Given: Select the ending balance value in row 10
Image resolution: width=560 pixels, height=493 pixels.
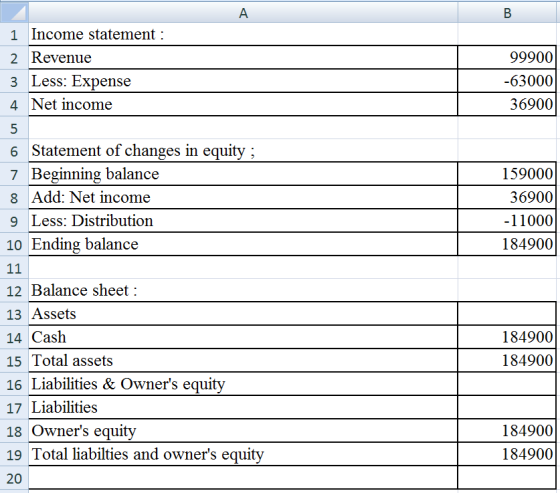Looking at the screenshot, I should pyautogui.click(x=507, y=244).
